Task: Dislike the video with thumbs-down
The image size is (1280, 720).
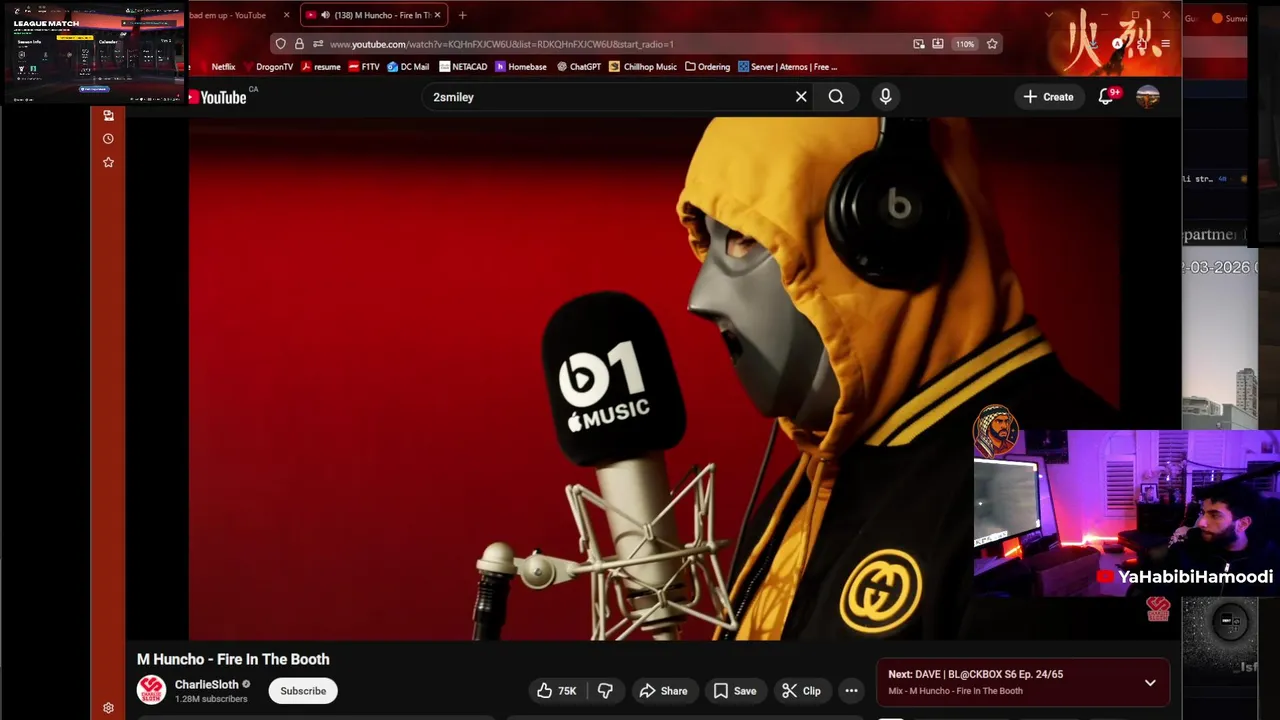Action: click(605, 691)
